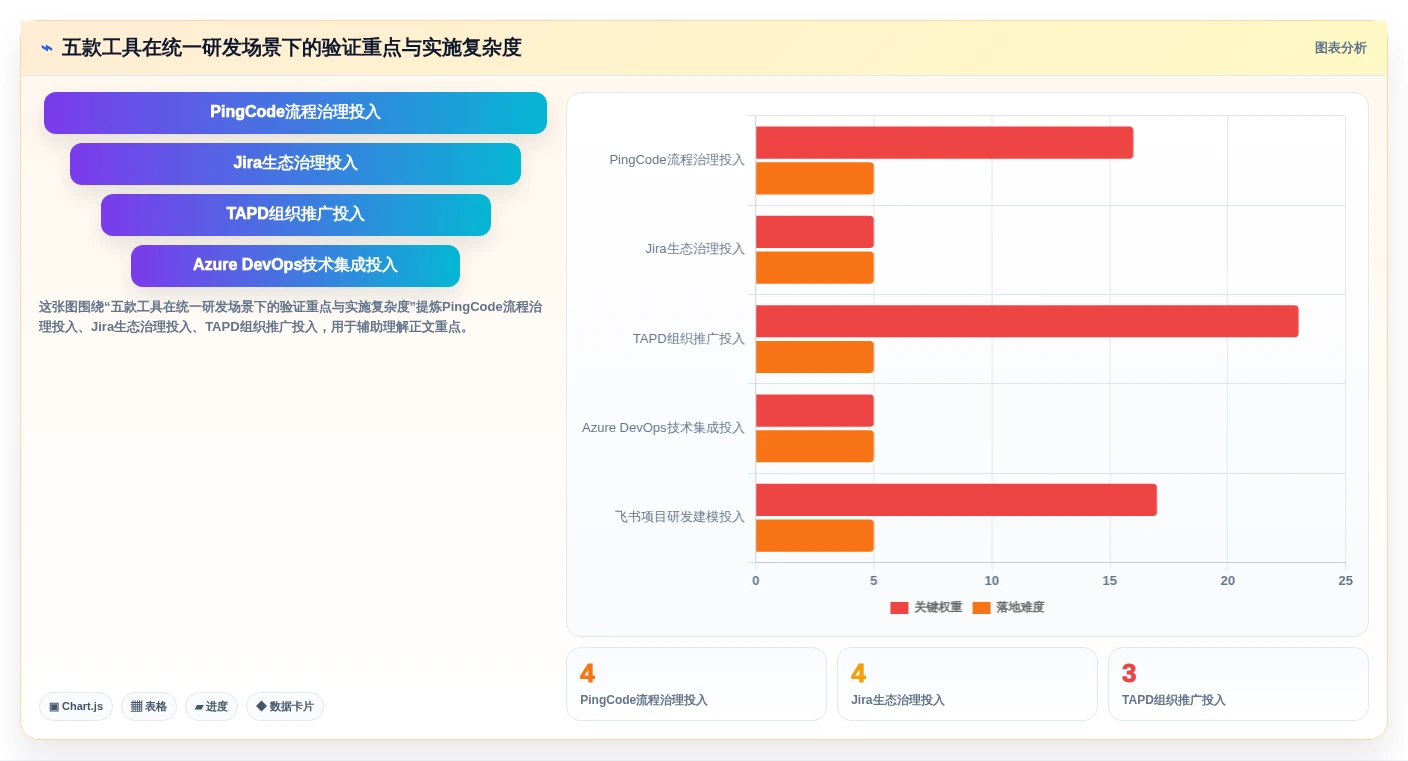Click the 飞书项目研发建模投入 chart axis label
The height and width of the screenshot is (761, 1408).
click(x=680, y=517)
